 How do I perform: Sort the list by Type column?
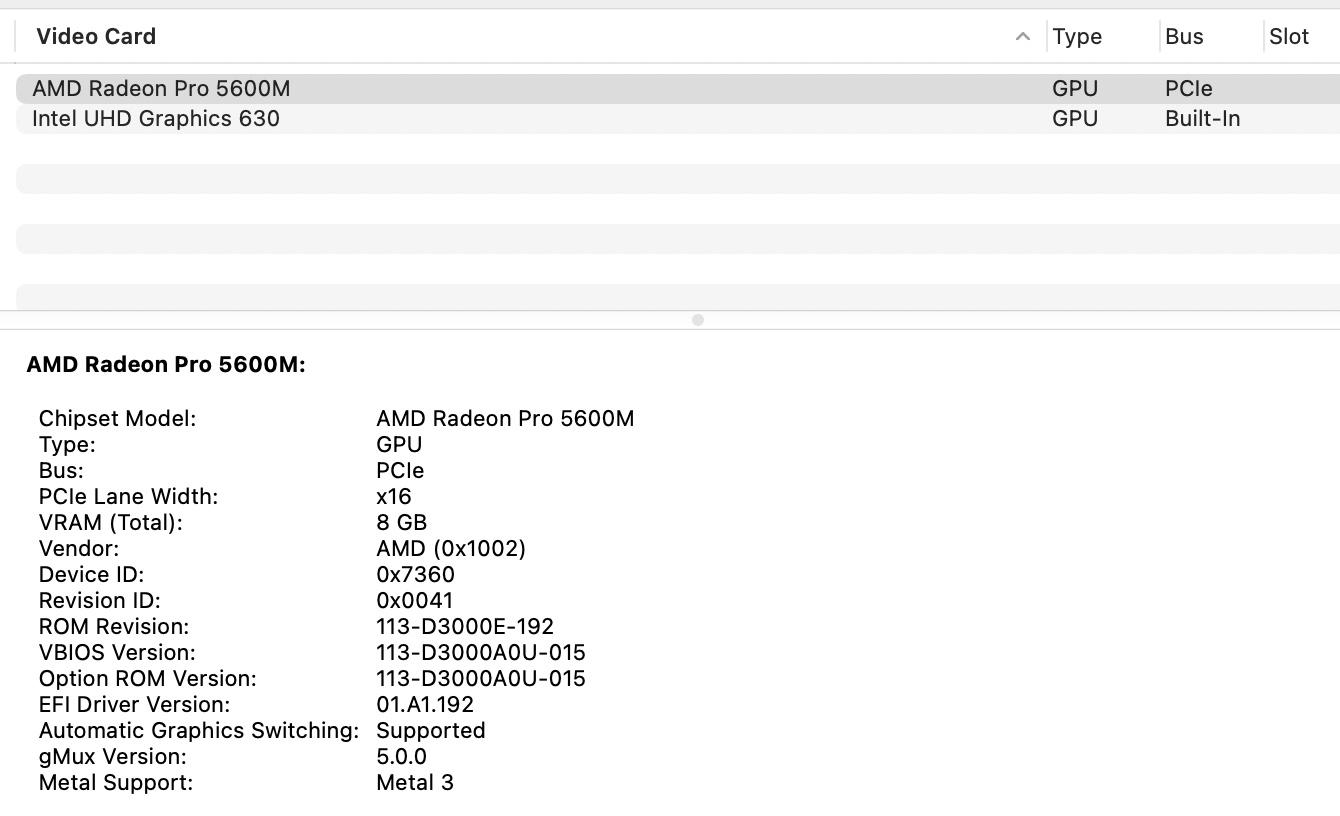pos(1077,37)
